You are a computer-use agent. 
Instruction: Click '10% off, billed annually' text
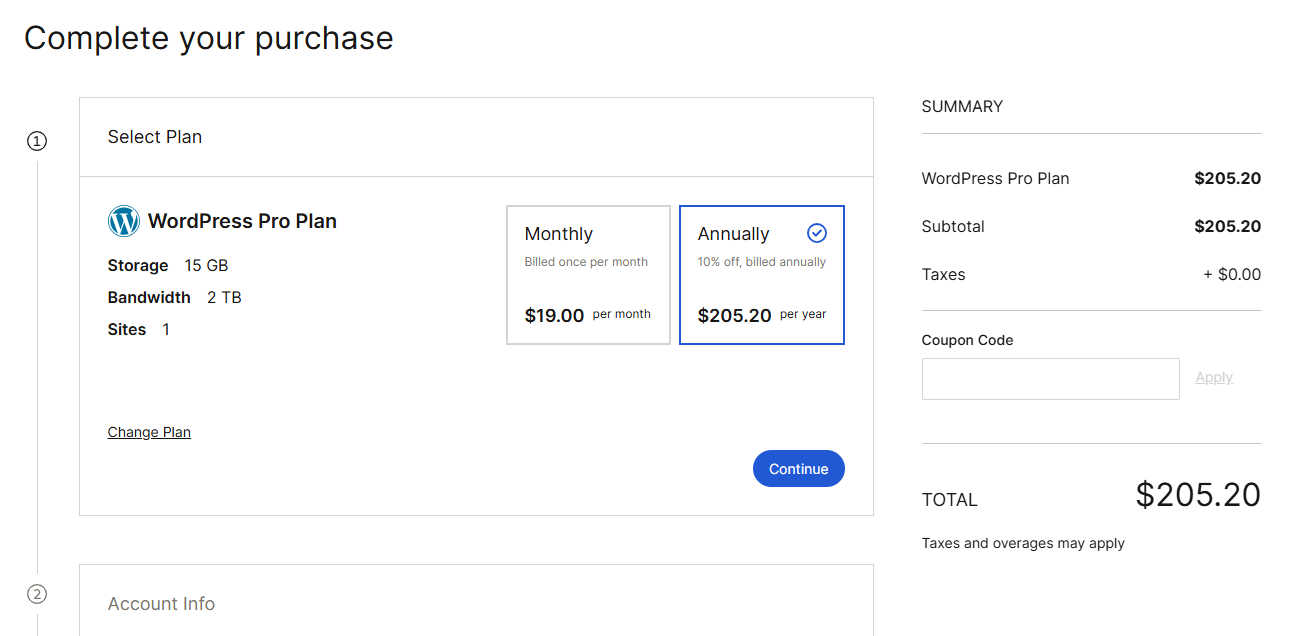[x=762, y=262]
